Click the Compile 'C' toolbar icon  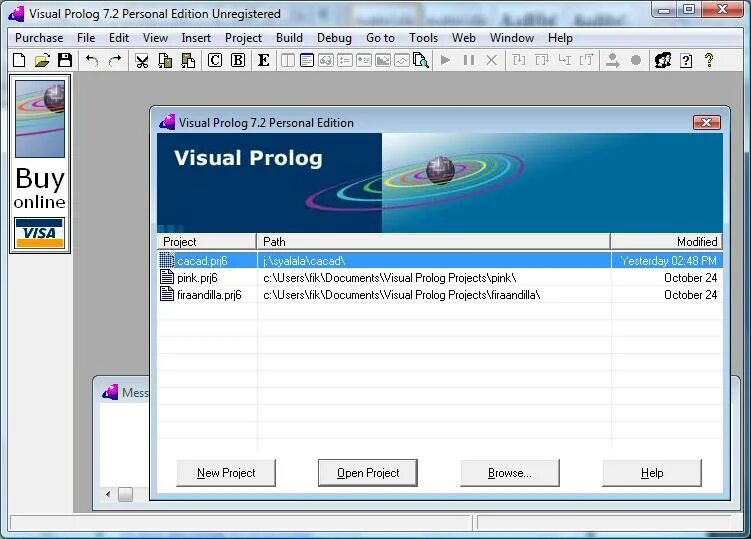[x=215, y=60]
